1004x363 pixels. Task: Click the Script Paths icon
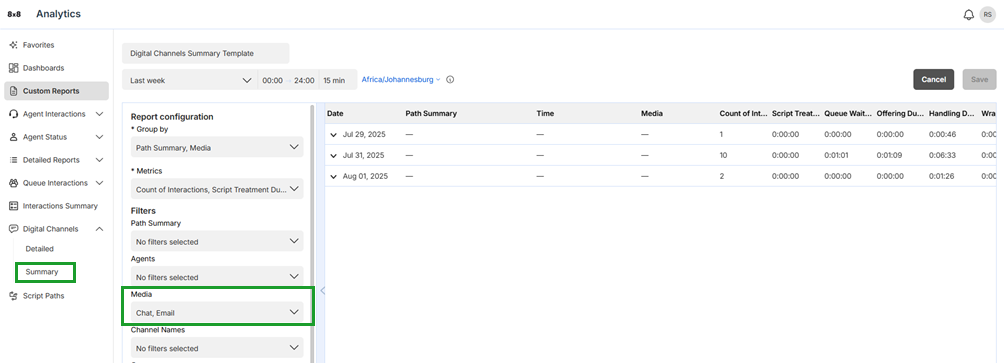(13, 296)
